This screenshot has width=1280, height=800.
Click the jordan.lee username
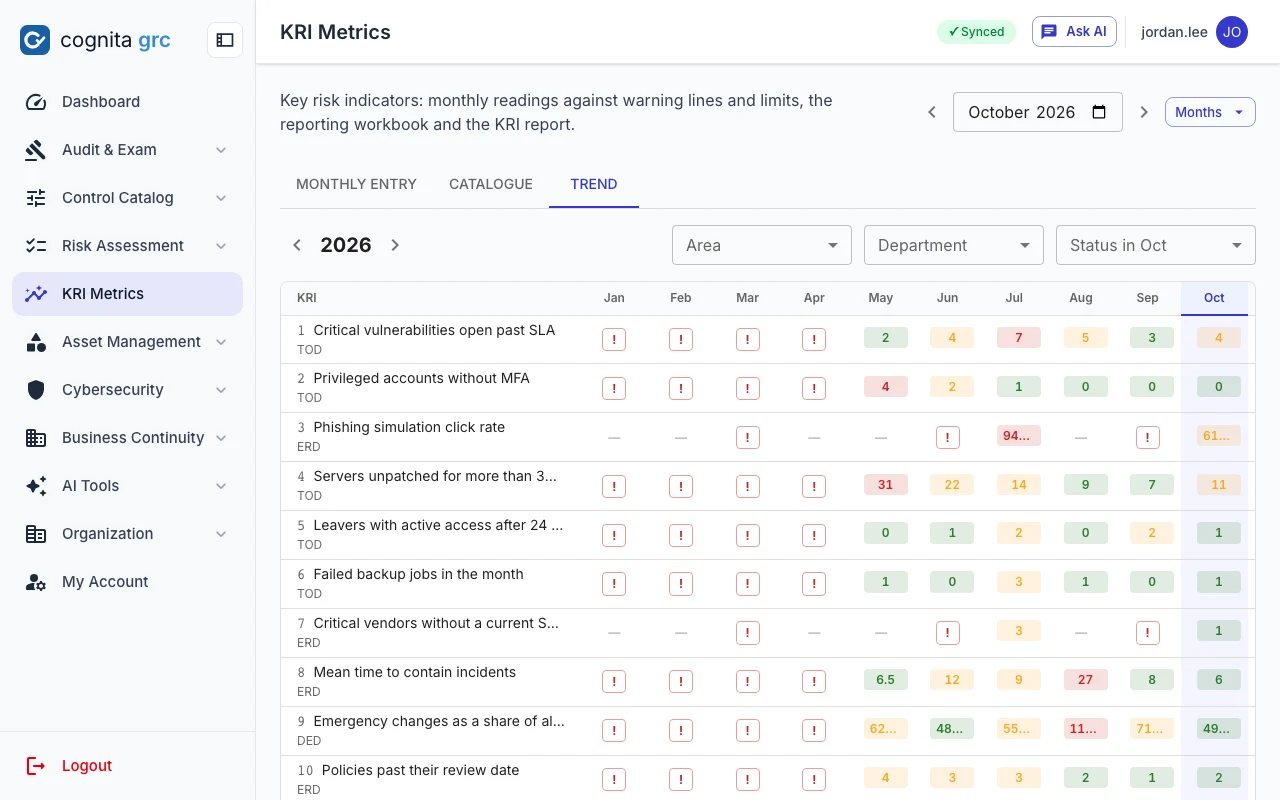pyautogui.click(x=1174, y=32)
